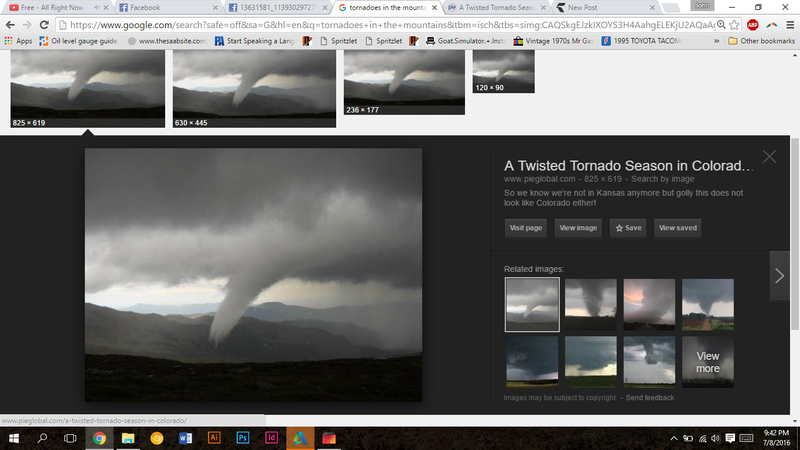Open Oil level gauge guide bookmark
Screen dimensions: 800x450
coord(78,41)
